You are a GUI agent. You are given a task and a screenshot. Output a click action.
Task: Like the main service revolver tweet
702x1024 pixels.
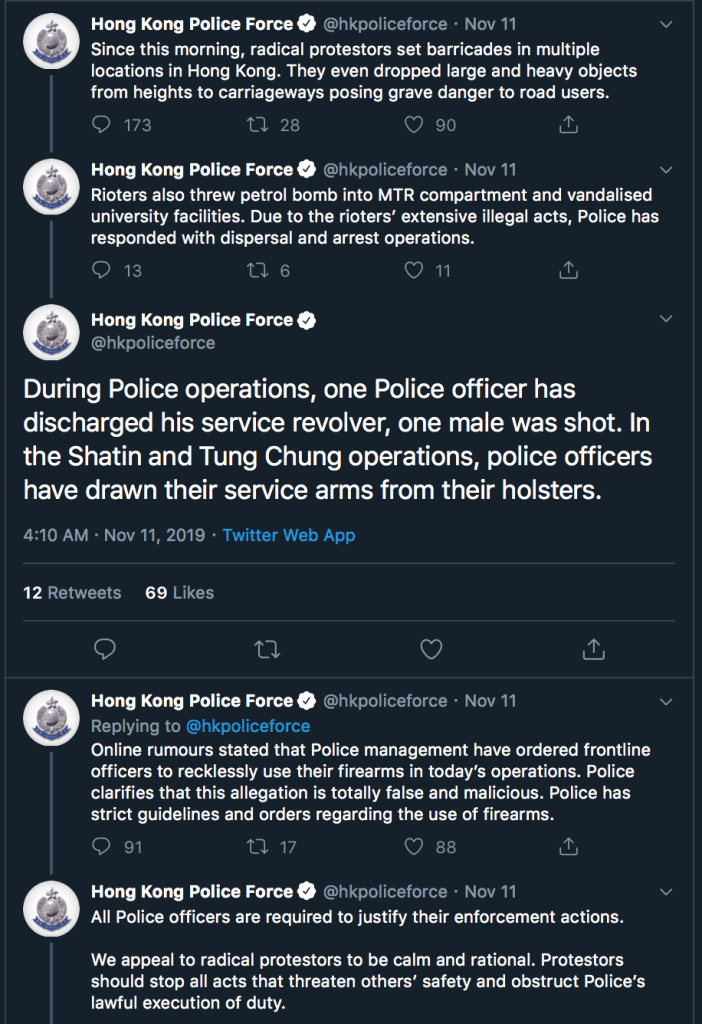(x=431, y=649)
